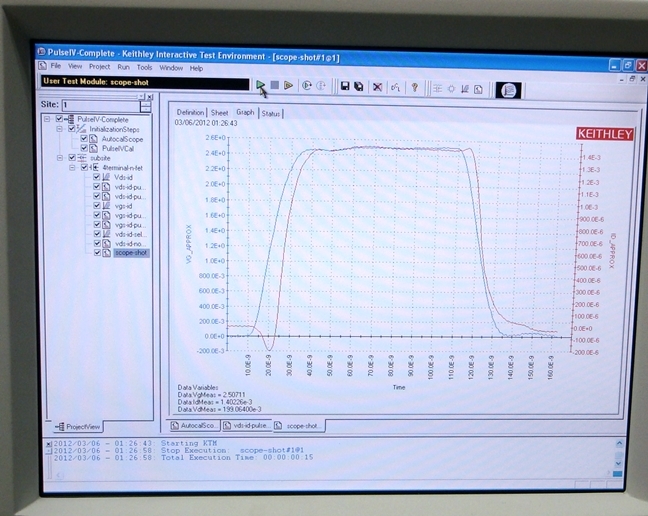Uncheck the PulseIV-Complete checkbox
This screenshot has width=648, height=516.
(x=59, y=119)
